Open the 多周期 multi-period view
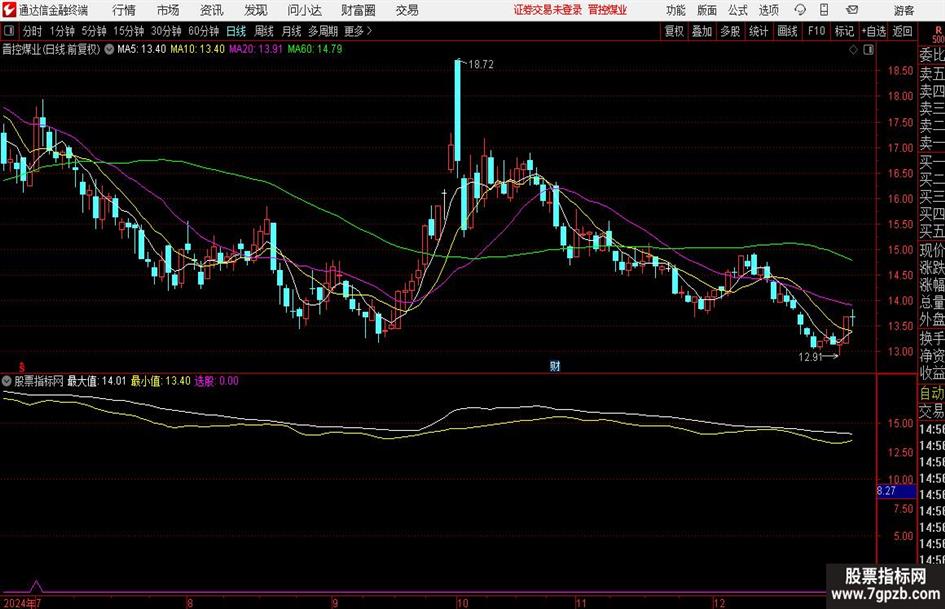The width and height of the screenshot is (945, 609). click(x=323, y=31)
